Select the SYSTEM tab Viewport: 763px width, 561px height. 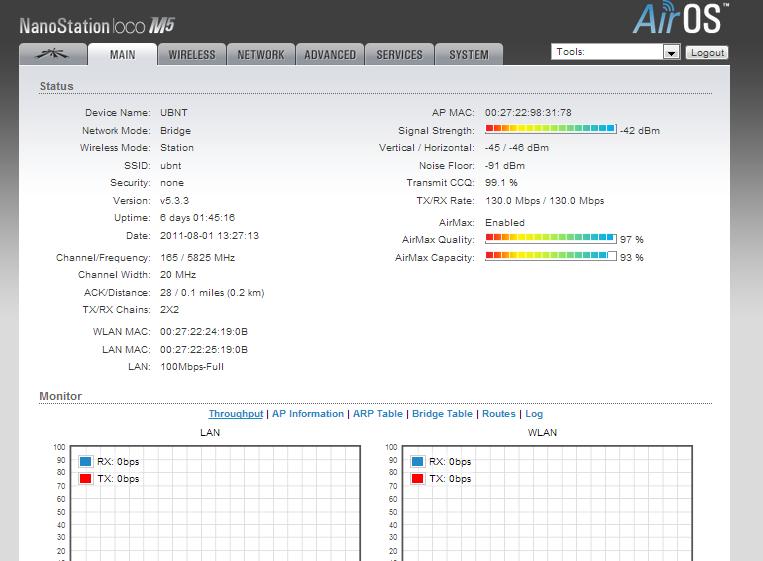[468, 55]
